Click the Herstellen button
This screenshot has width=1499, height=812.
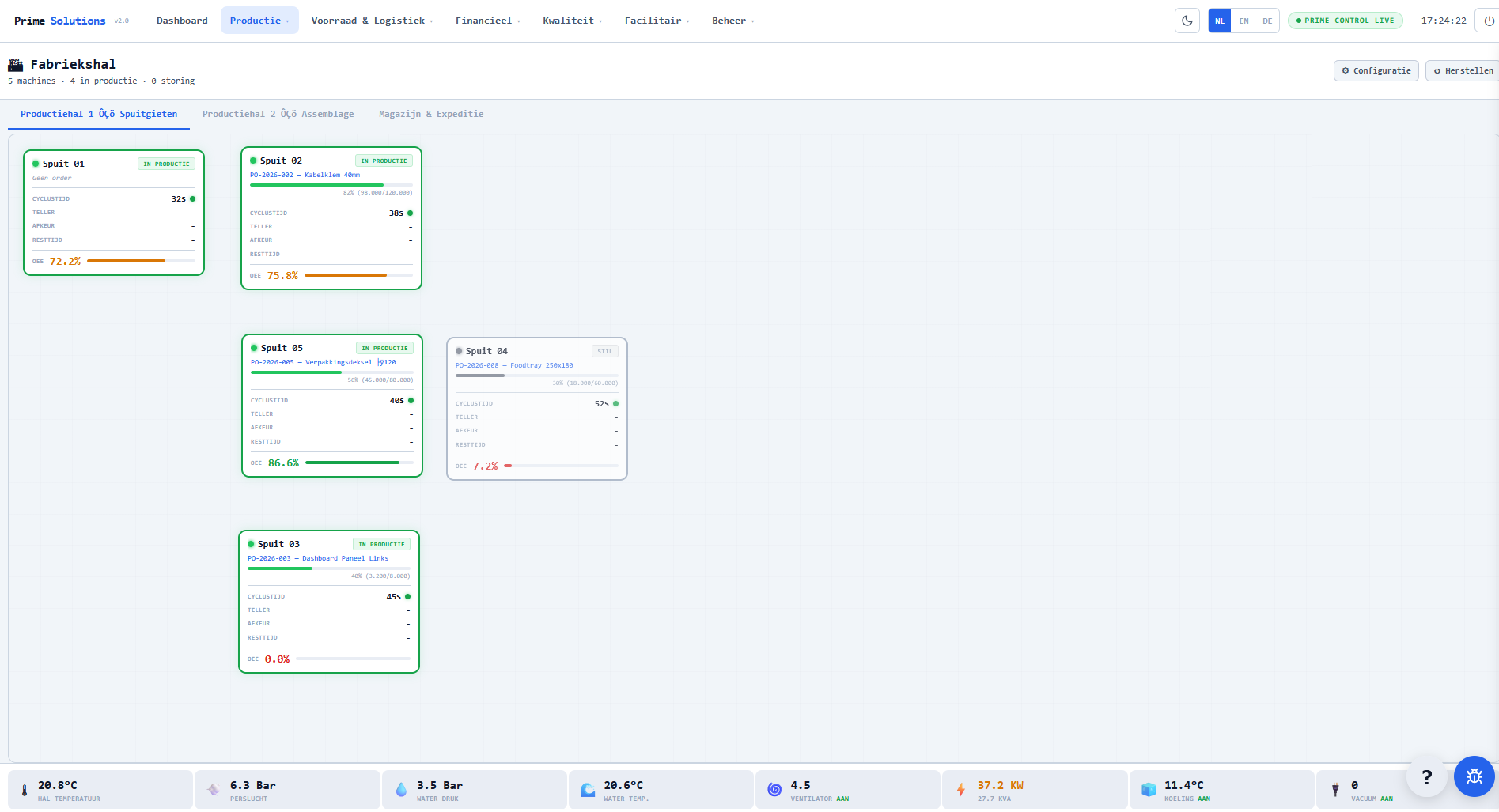tap(1463, 70)
